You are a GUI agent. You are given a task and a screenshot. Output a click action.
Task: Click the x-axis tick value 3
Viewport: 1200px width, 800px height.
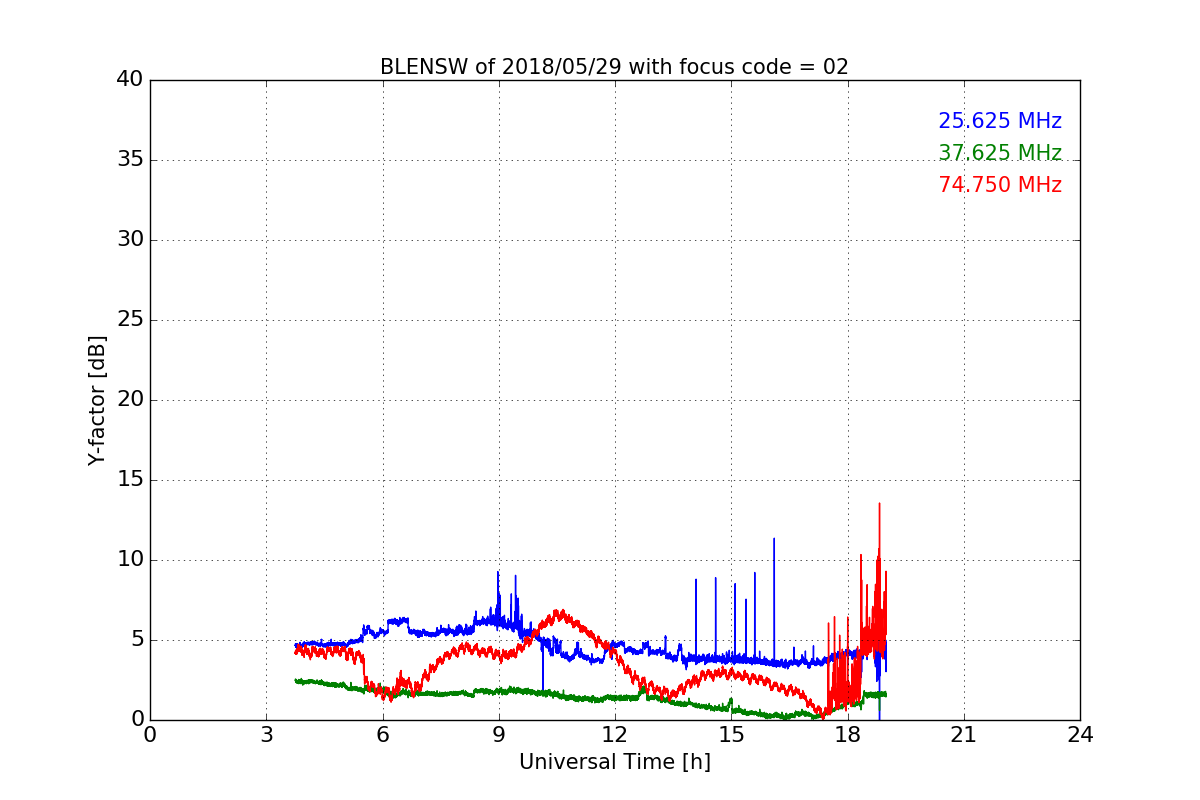pyautogui.click(x=266, y=735)
